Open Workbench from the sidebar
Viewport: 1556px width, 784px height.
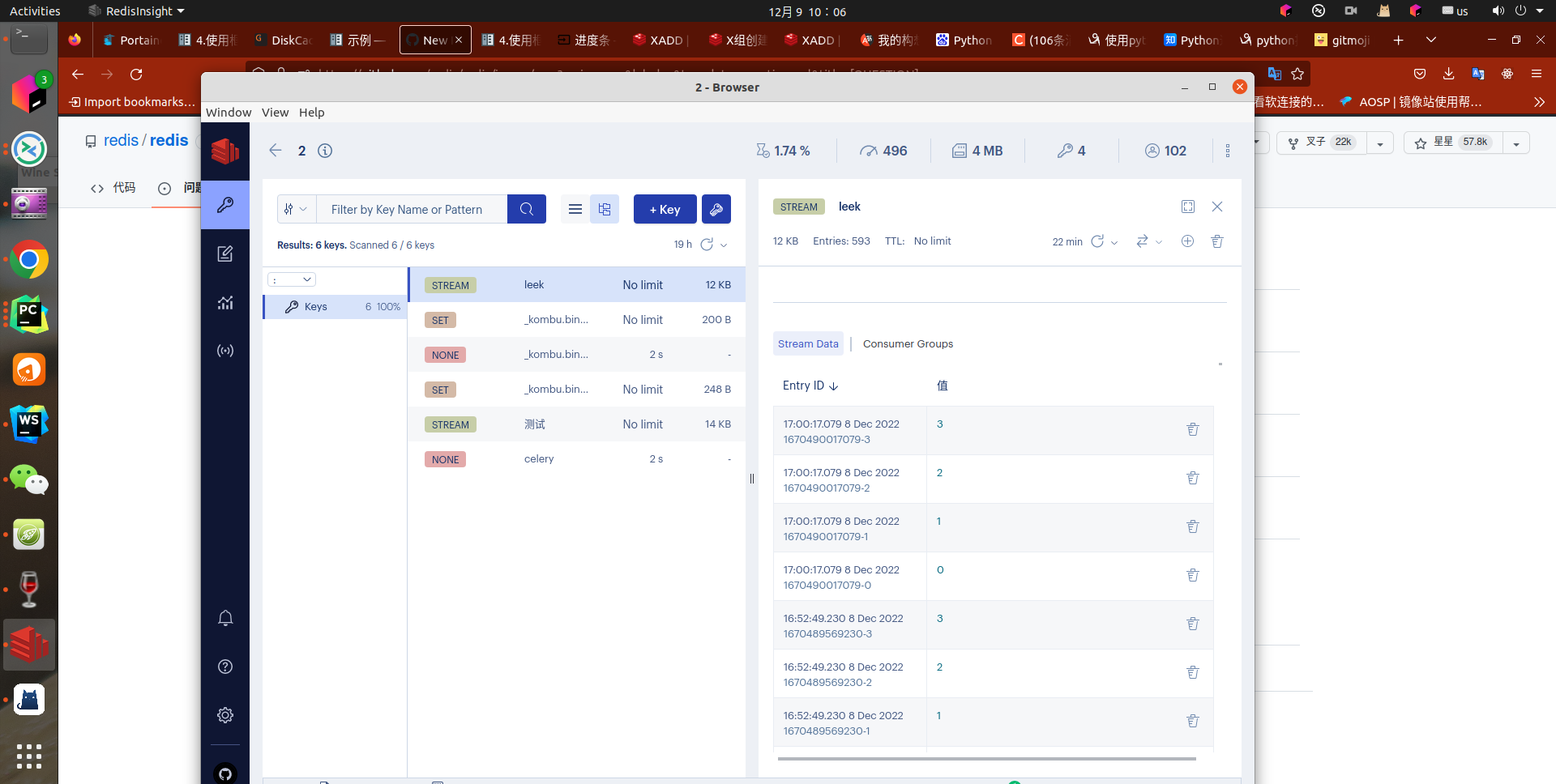224,254
